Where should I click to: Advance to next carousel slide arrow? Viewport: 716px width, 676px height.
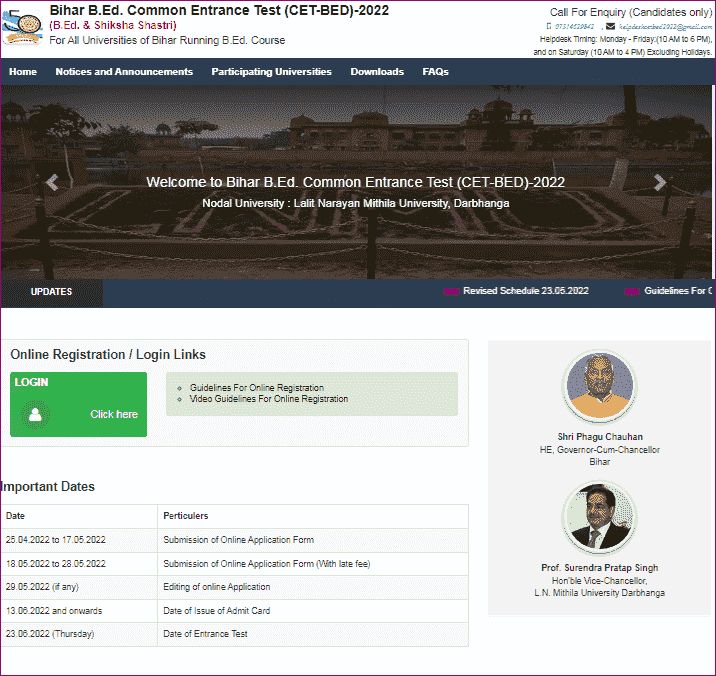tap(660, 182)
